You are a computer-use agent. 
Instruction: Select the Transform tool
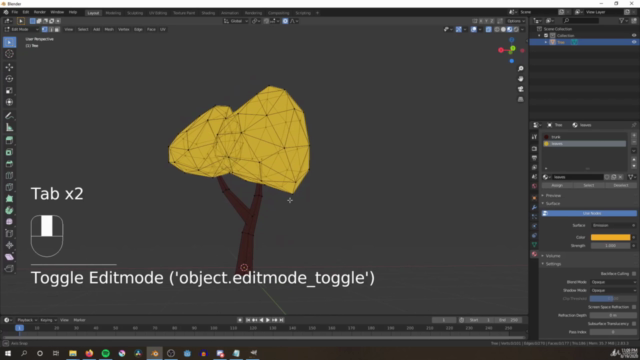(9, 102)
